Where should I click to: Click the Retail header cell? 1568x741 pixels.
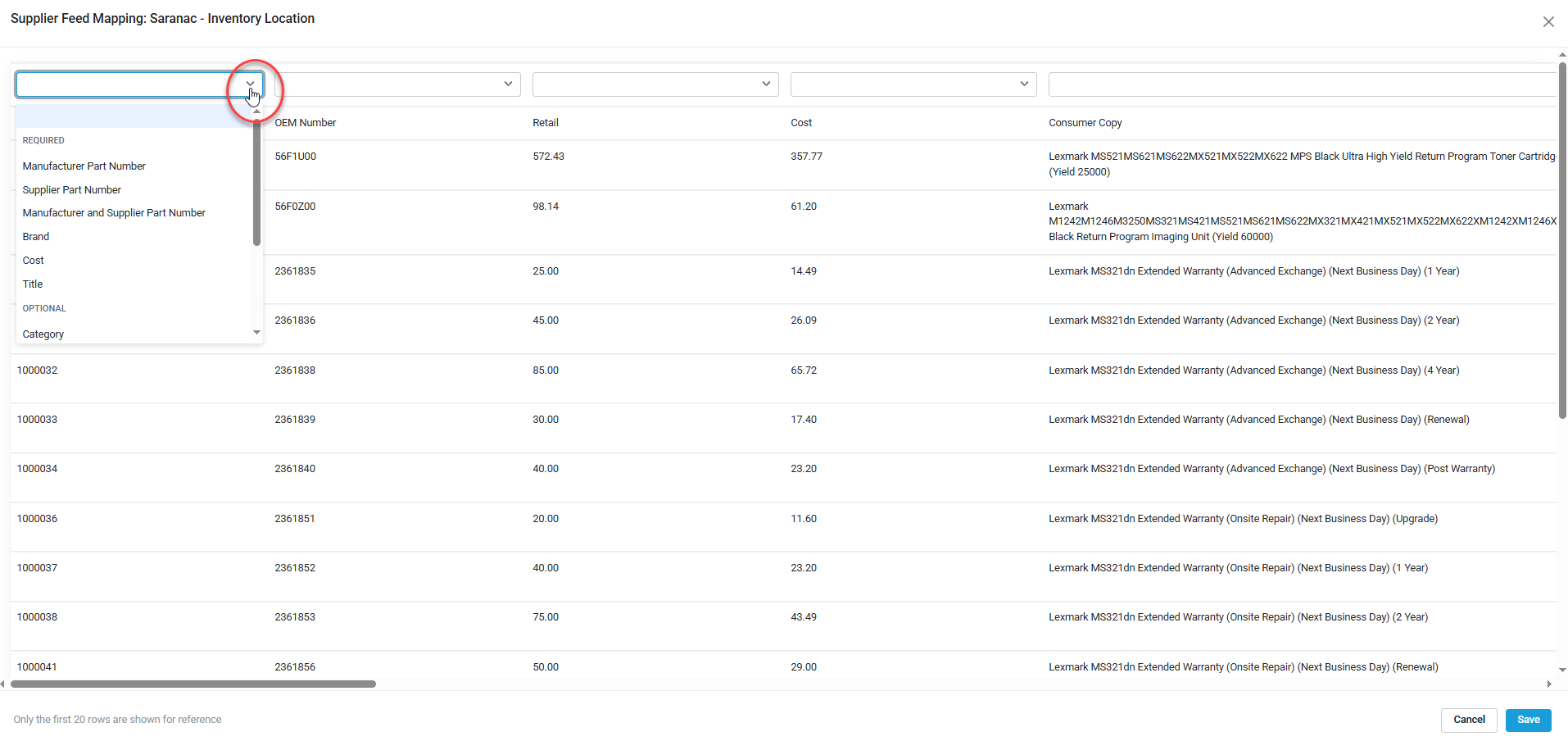(x=546, y=123)
